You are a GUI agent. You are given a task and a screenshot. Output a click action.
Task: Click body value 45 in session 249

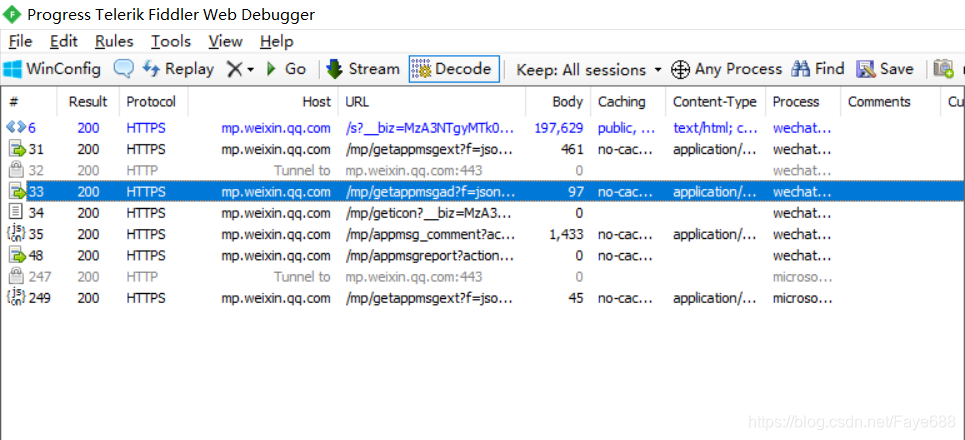576,298
